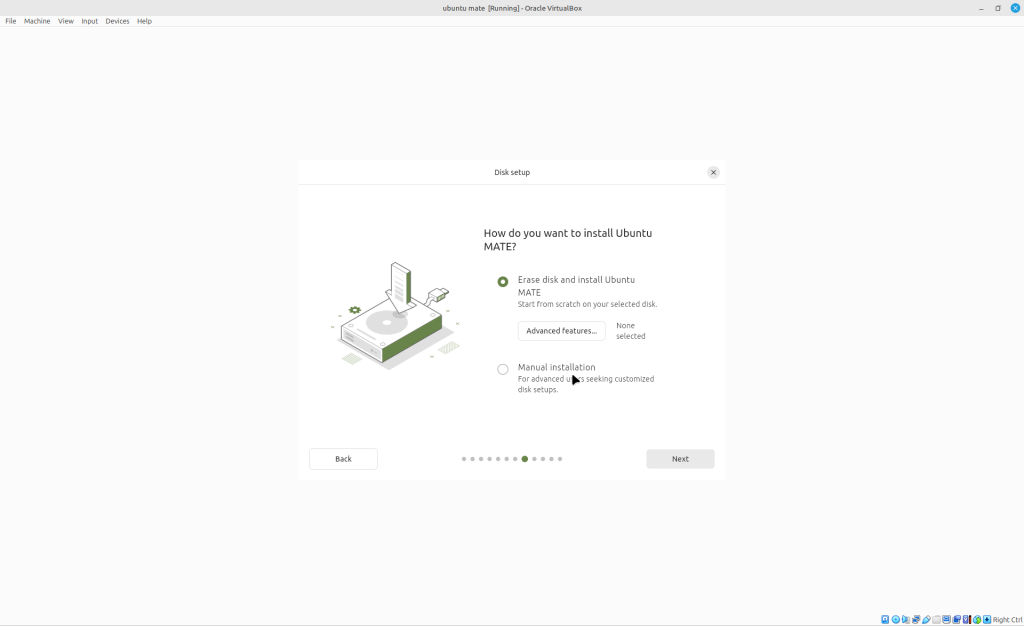Click the "Disk setup" dialog title
Viewport: 1024px width, 626px height.
coord(512,172)
